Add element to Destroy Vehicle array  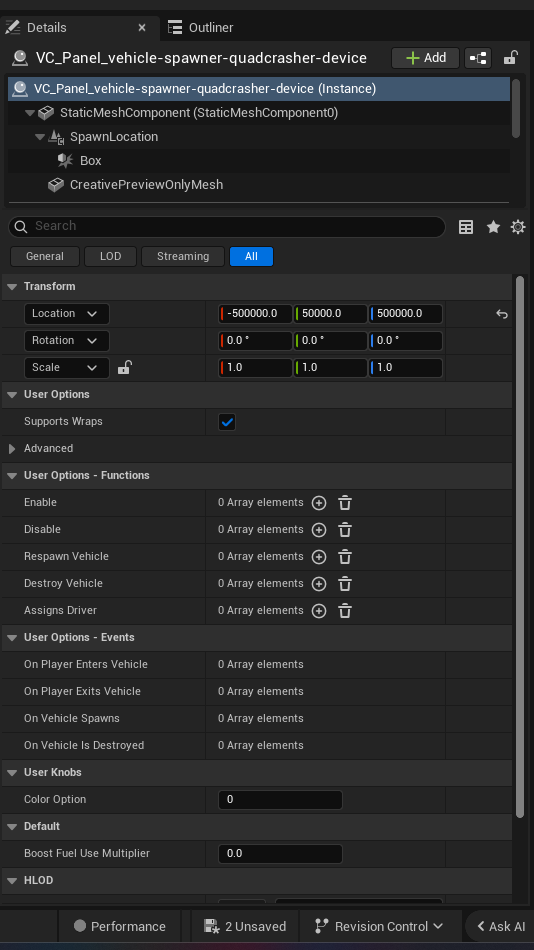(x=319, y=584)
